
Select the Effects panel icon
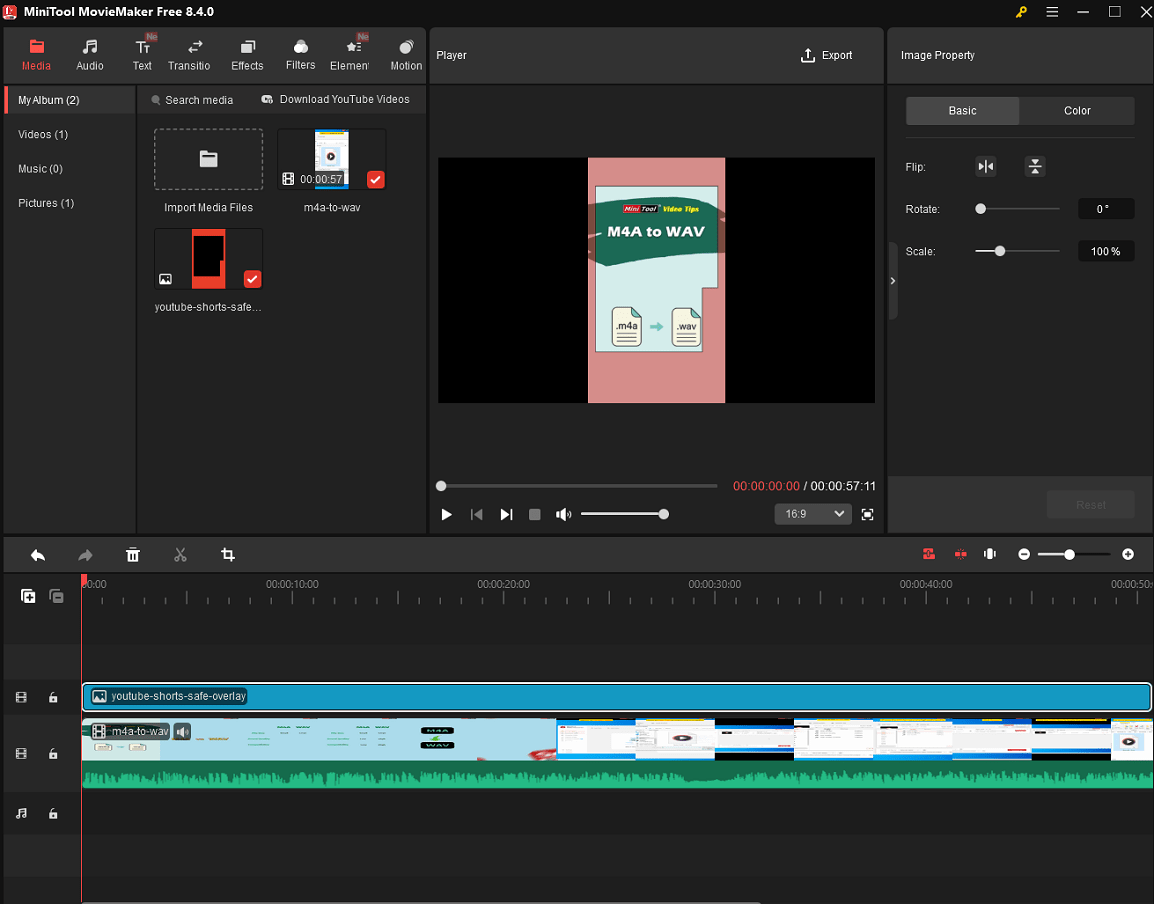[x=246, y=53]
